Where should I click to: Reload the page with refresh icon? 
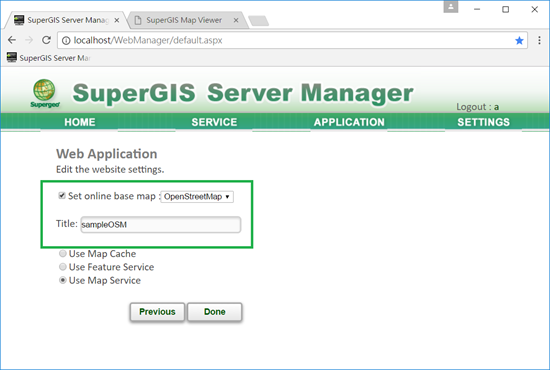point(46,40)
